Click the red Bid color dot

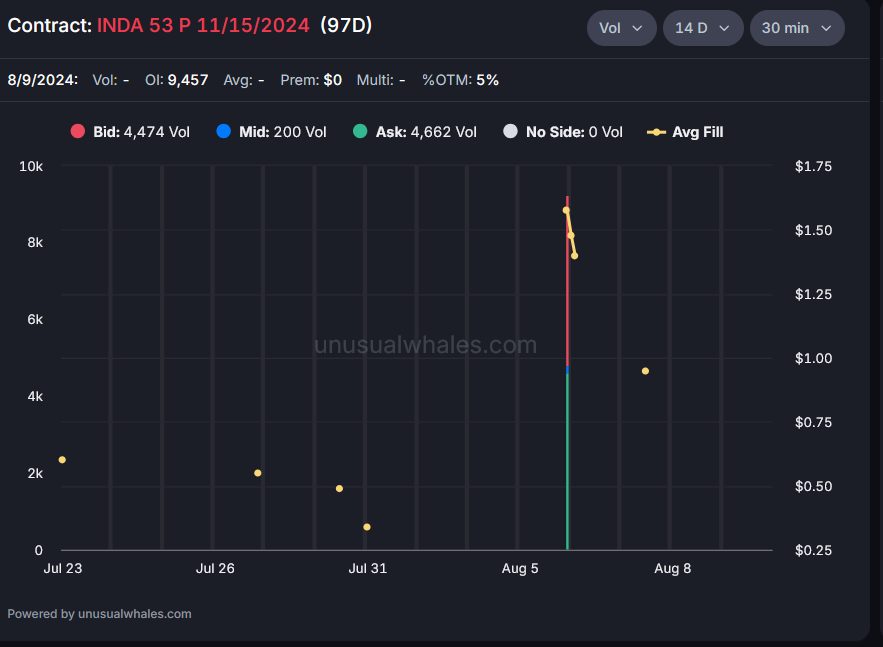[78, 131]
